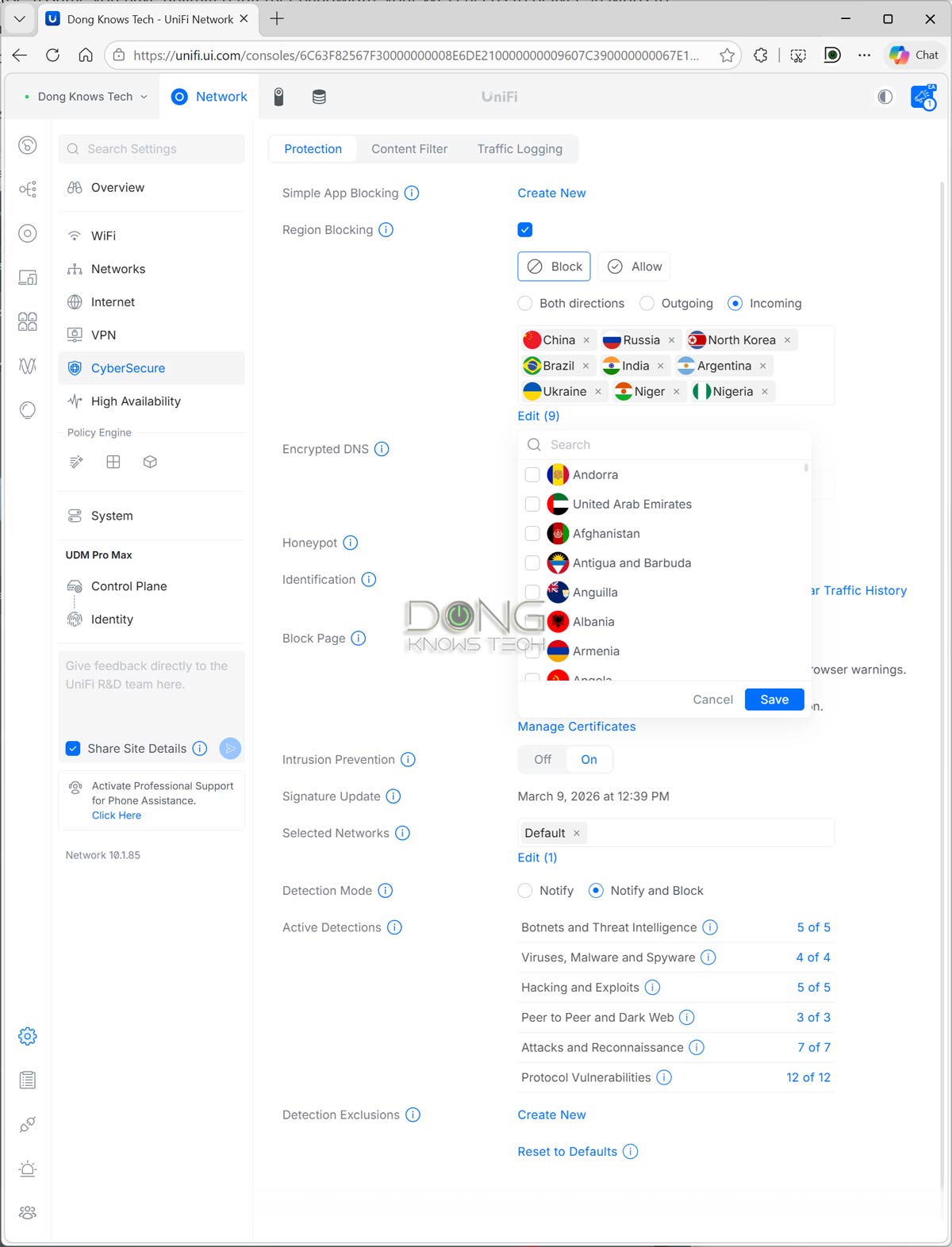The image size is (952, 1247).
Task: Switch to the Content Filter tab
Action: (409, 149)
